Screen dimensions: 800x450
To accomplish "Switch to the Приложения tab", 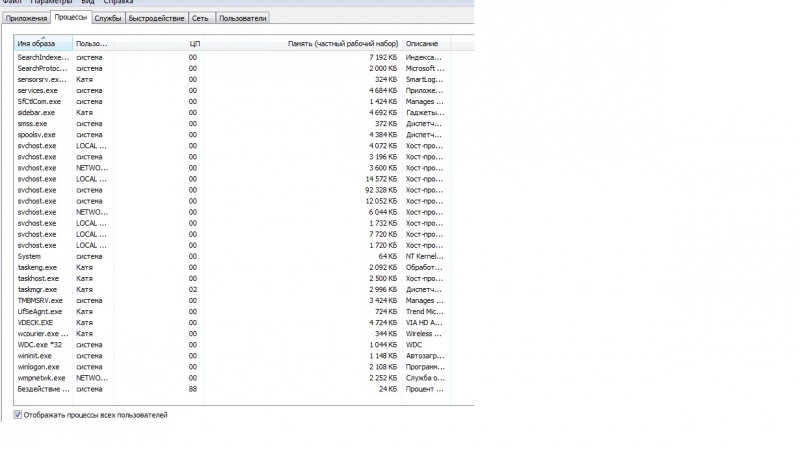I will pos(26,18).
